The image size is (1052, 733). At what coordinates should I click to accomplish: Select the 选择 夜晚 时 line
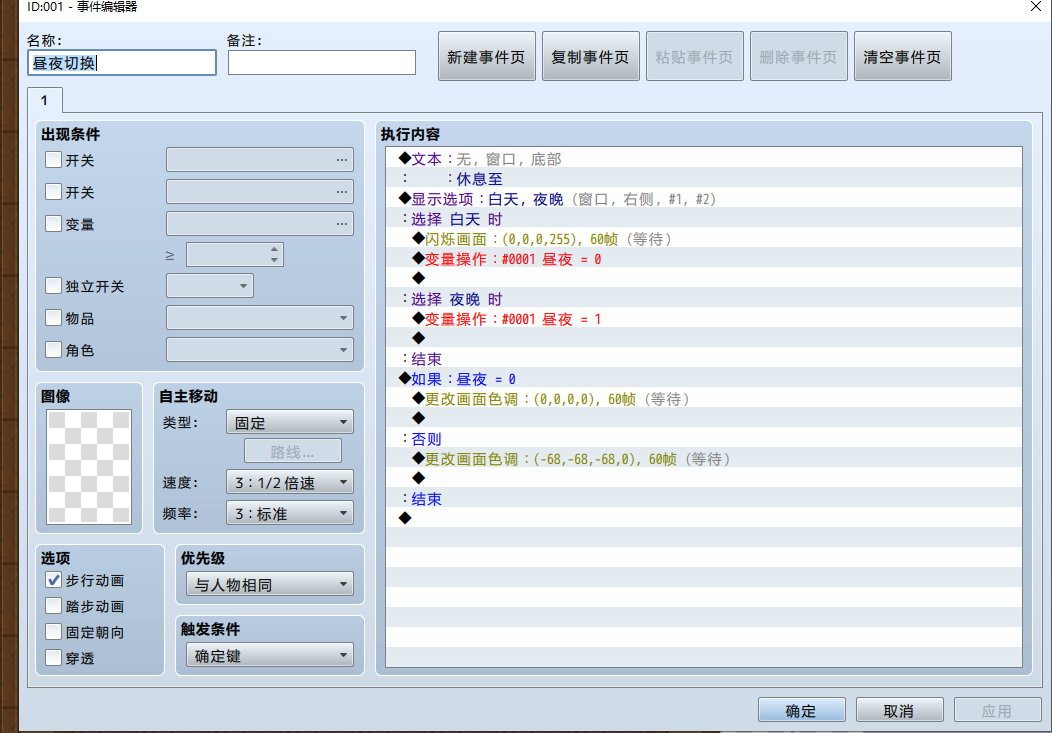704,299
